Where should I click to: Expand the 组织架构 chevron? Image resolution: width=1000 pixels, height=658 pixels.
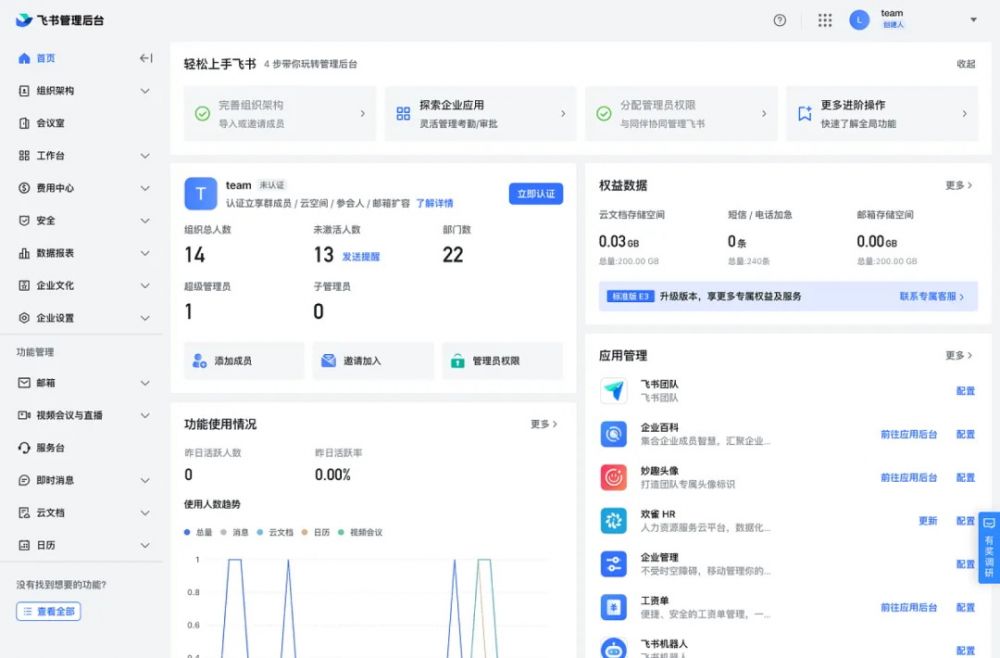pos(145,91)
